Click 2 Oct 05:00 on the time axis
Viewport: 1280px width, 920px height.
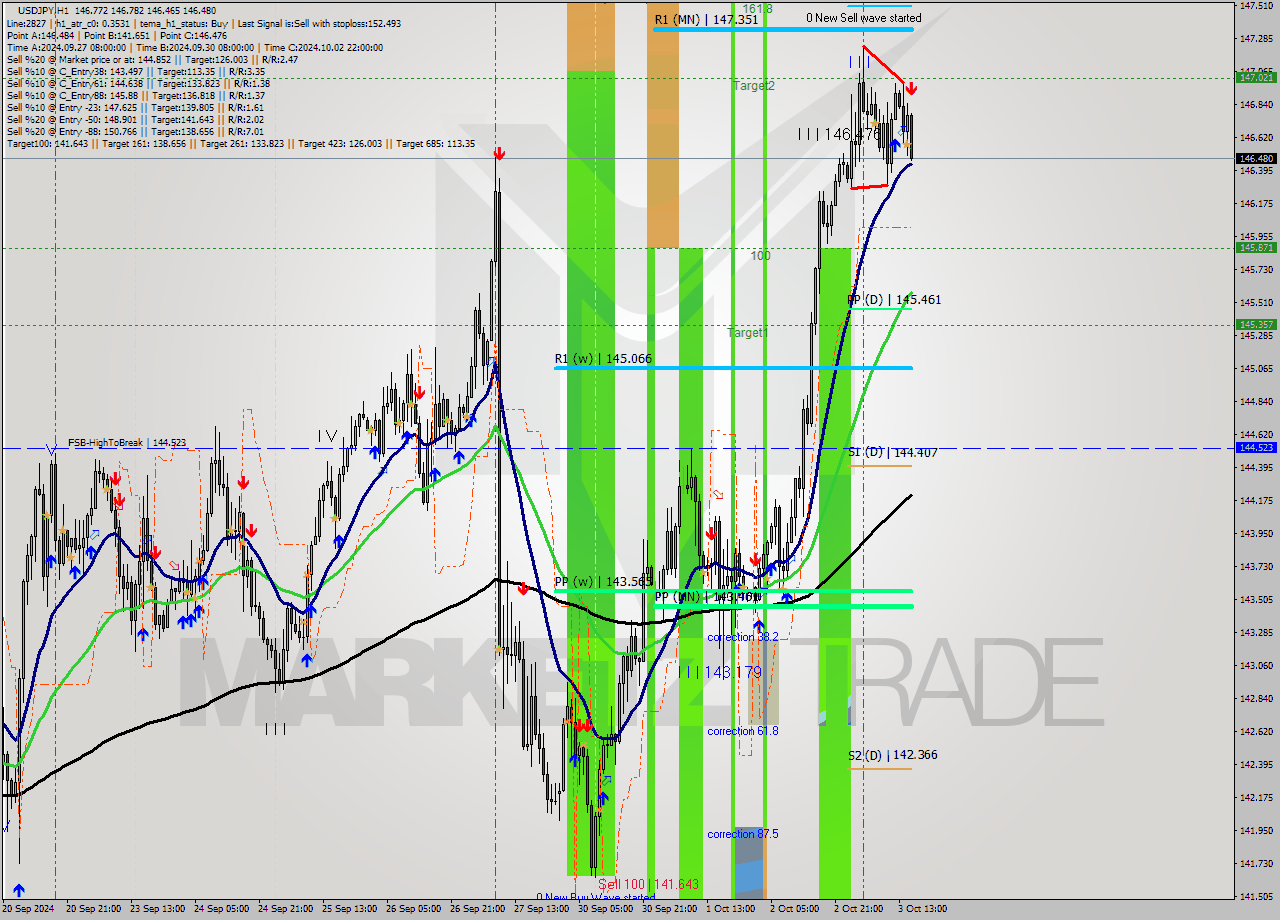click(795, 909)
